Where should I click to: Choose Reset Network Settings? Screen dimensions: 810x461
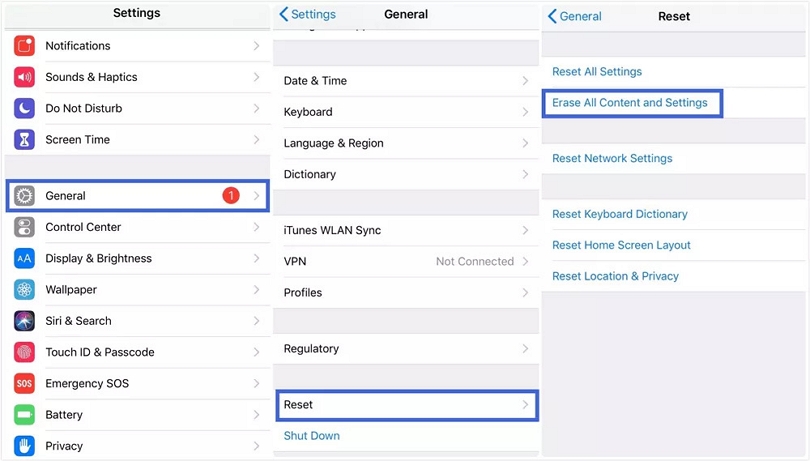click(612, 159)
